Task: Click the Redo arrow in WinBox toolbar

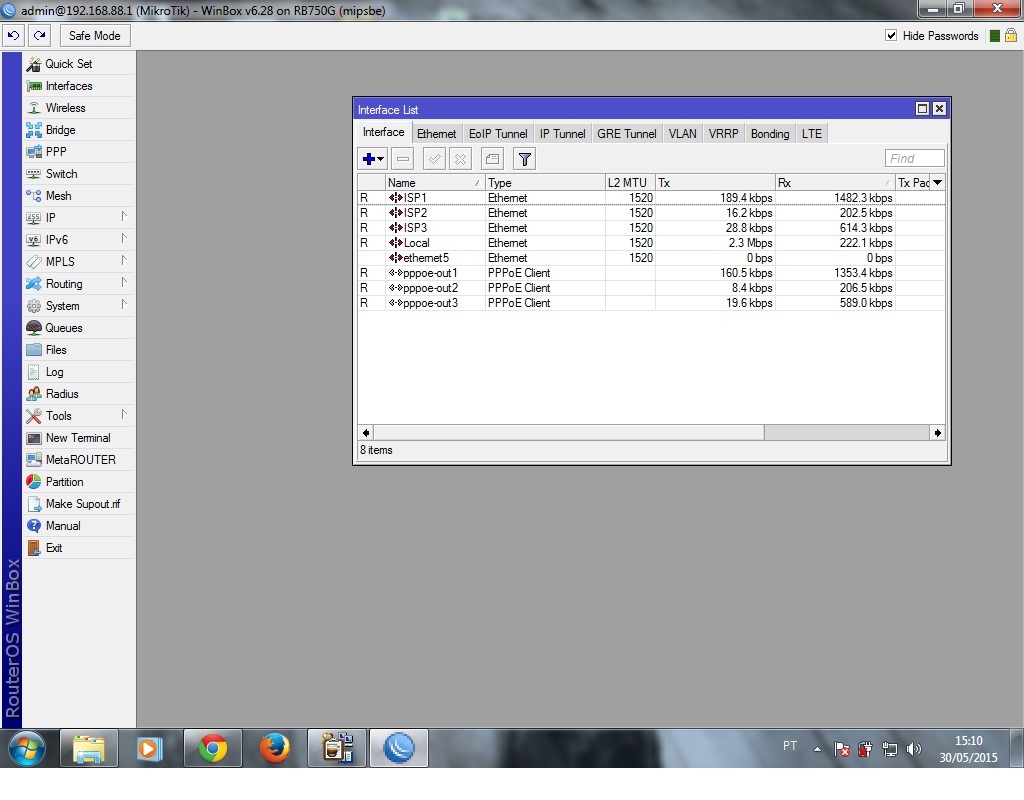Action: (x=40, y=36)
